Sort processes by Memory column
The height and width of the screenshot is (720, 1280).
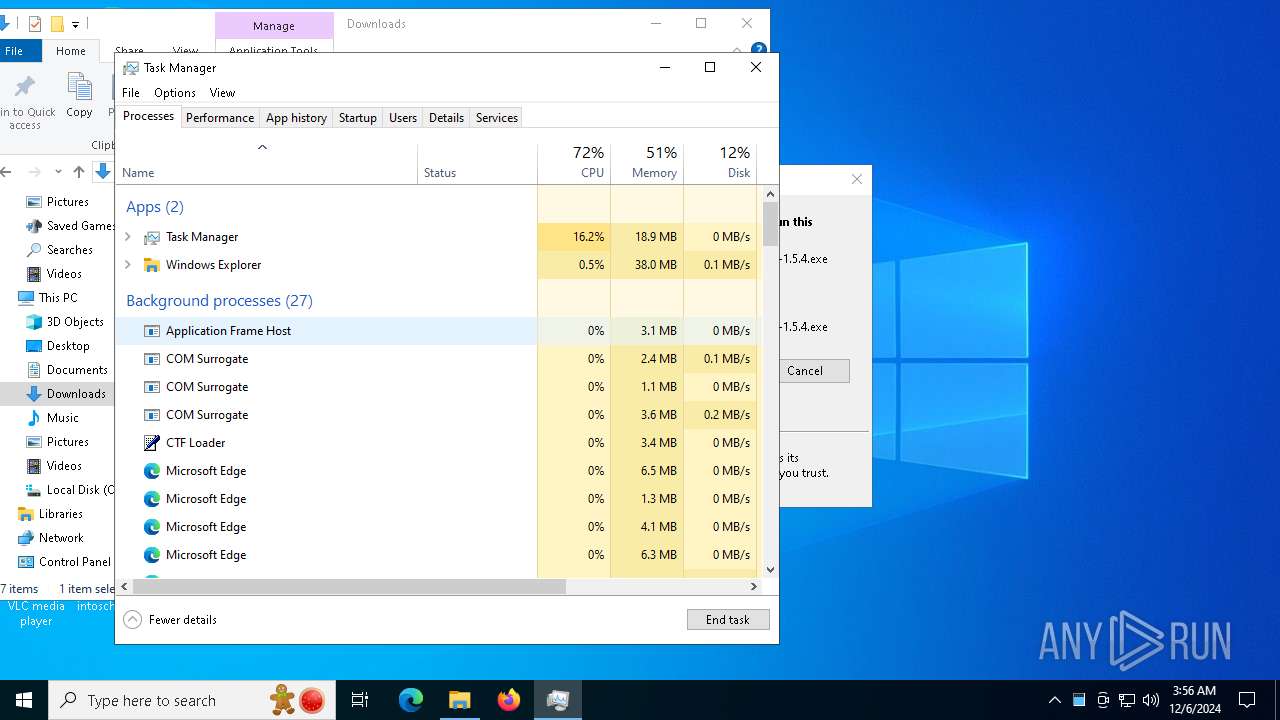[647, 163]
